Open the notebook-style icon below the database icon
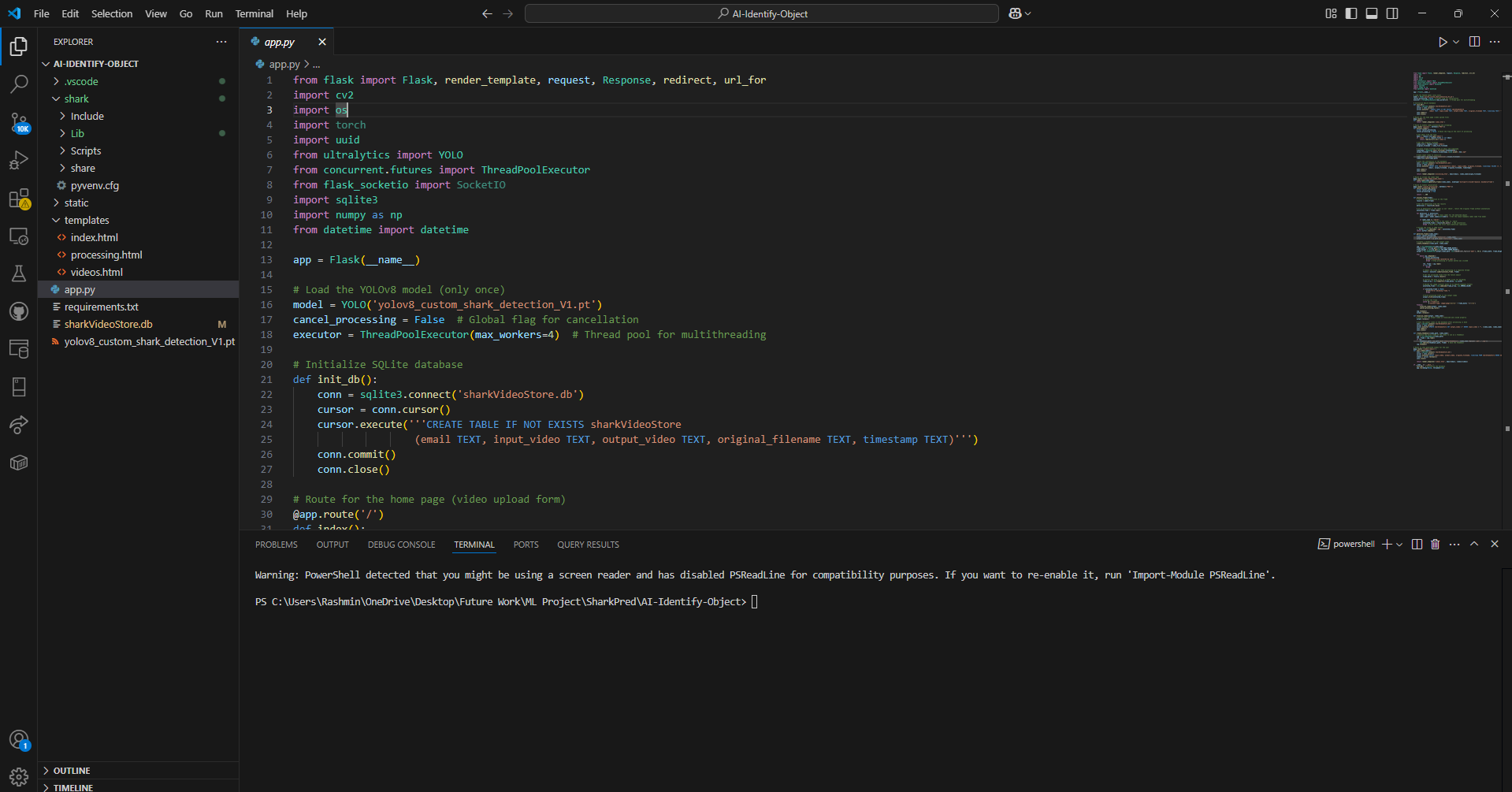 tap(19, 387)
